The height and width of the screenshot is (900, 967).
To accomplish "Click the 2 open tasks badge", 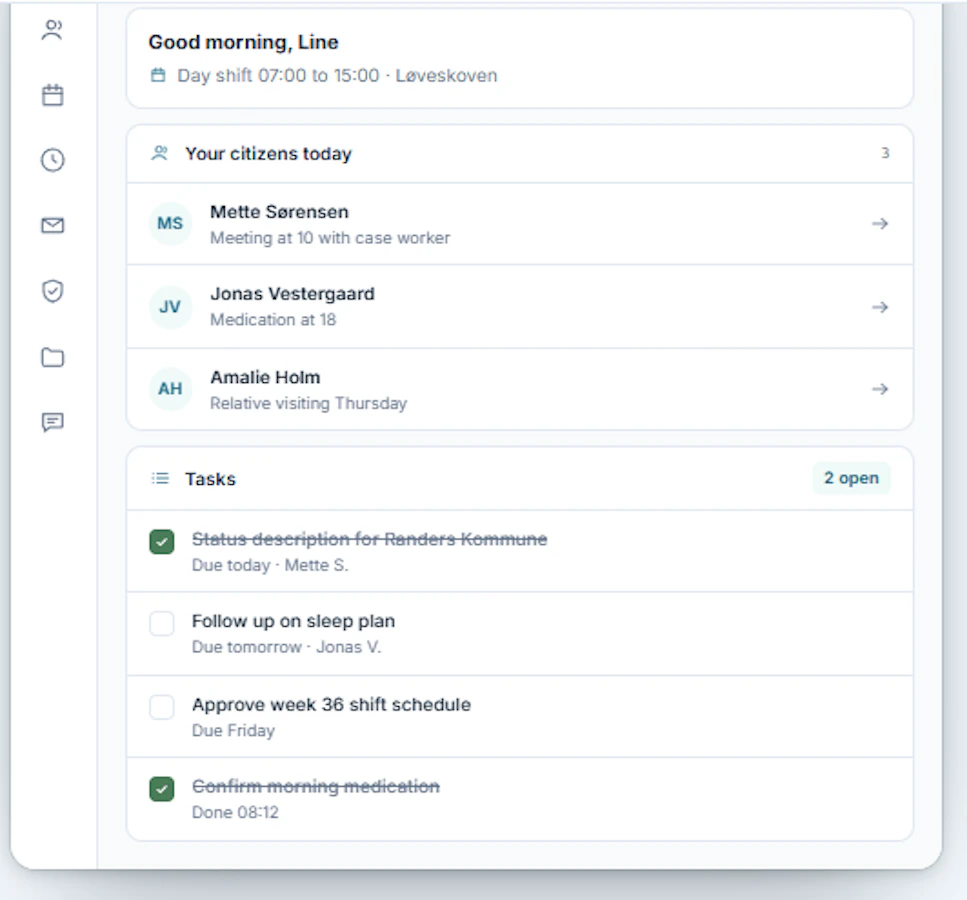I will (x=851, y=478).
